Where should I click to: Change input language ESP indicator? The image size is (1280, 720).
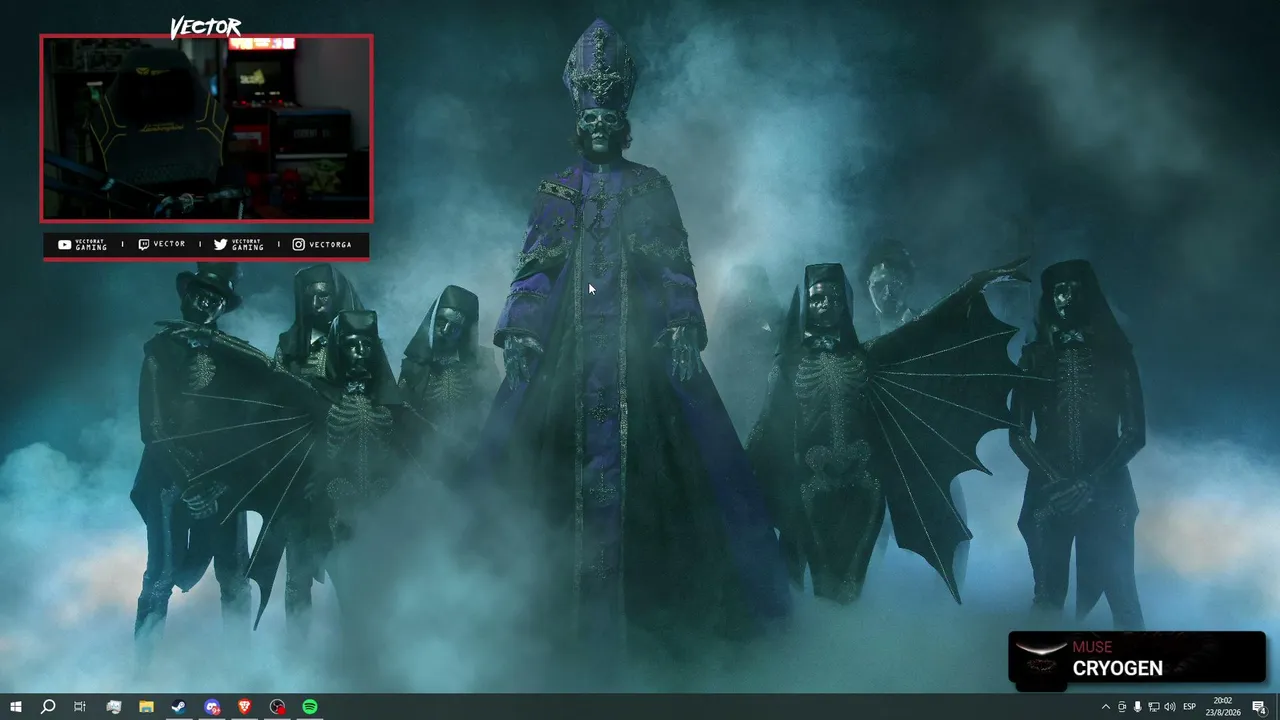1190,707
